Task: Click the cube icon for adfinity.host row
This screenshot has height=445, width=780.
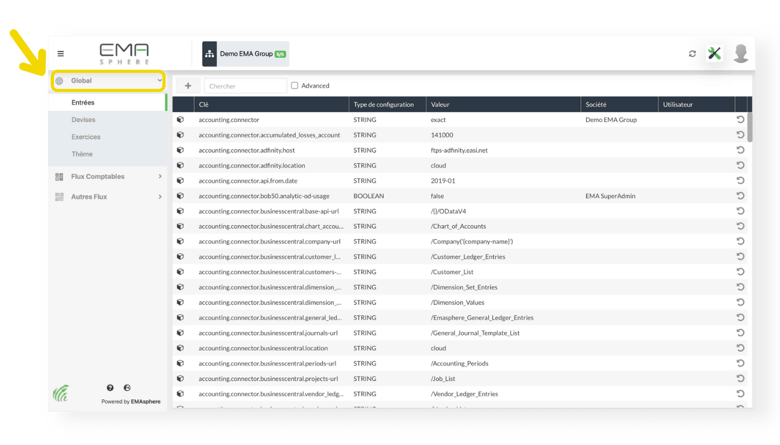Action: pos(180,150)
